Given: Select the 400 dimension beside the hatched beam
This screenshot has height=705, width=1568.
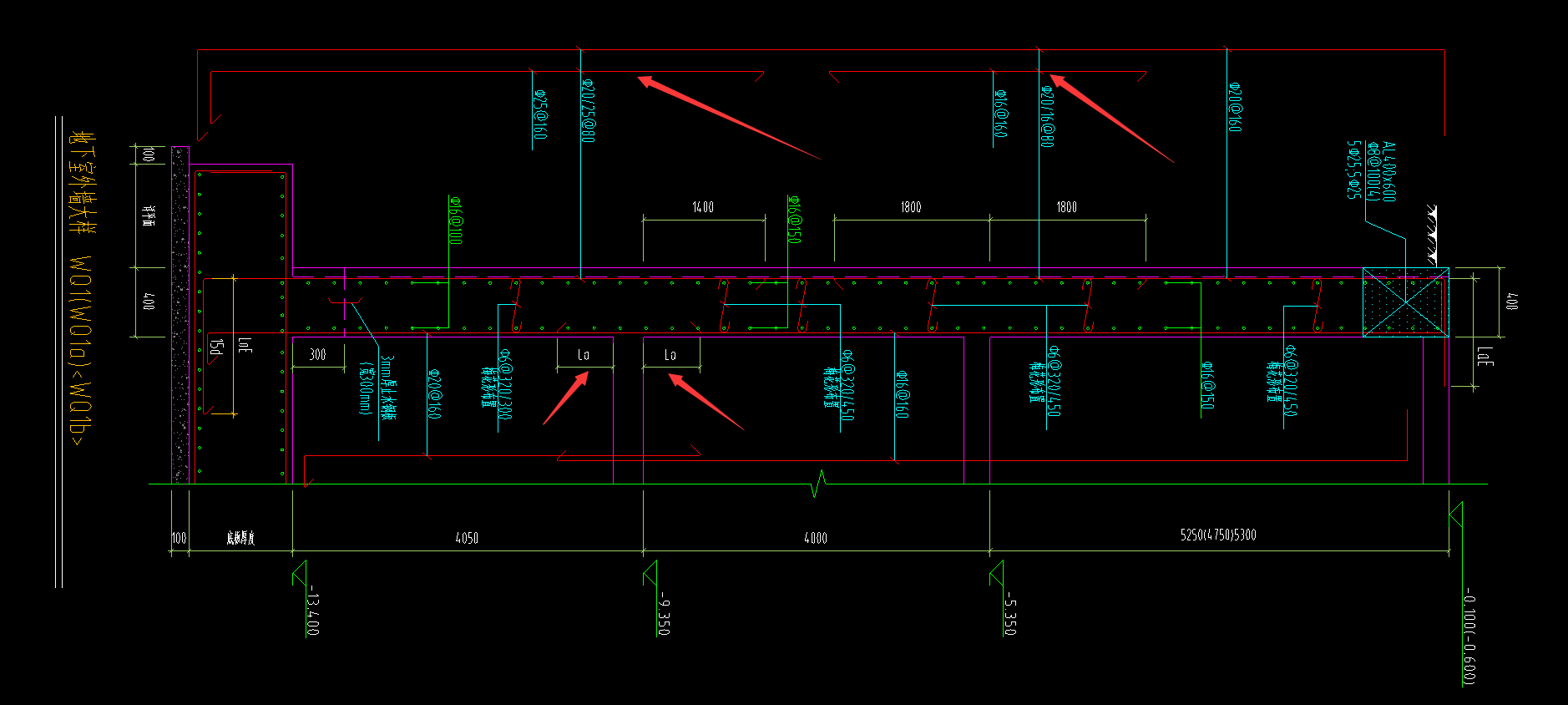Looking at the screenshot, I should (1511, 302).
